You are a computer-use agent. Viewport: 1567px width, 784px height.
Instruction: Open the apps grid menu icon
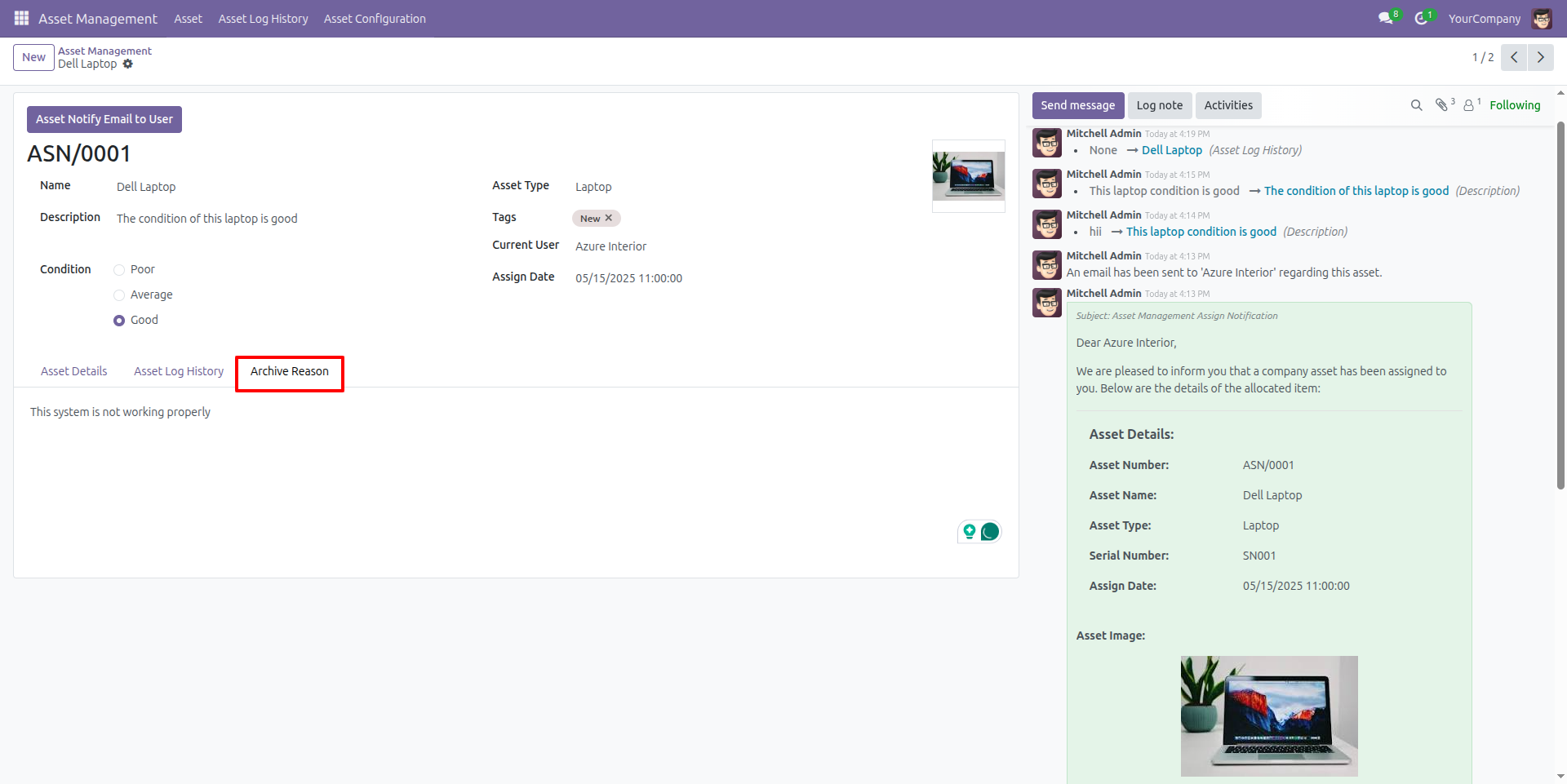pyautogui.click(x=21, y=18)
